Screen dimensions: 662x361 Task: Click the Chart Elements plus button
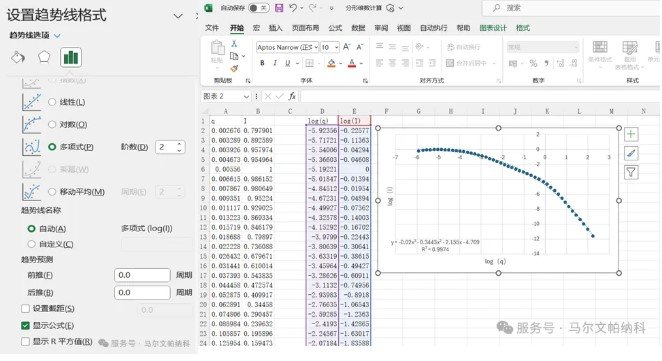pos(631,134)
